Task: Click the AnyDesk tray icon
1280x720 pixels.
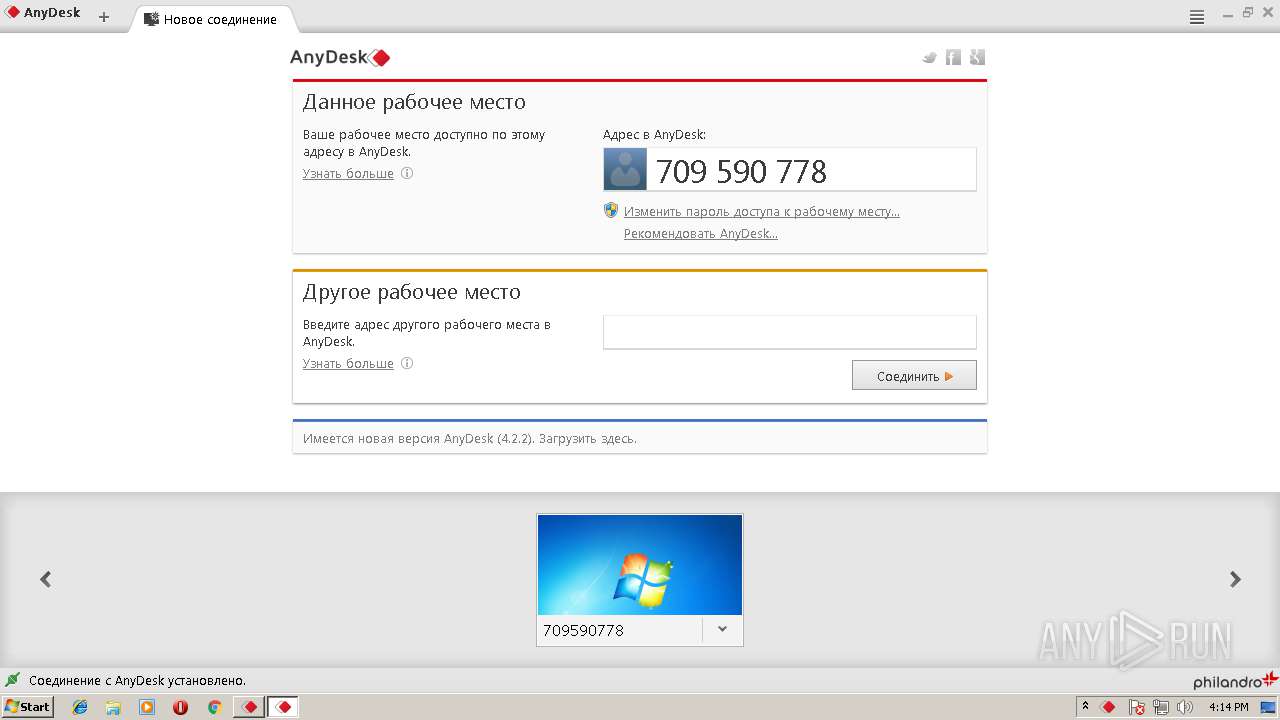Action: (x=1108, y=707)
